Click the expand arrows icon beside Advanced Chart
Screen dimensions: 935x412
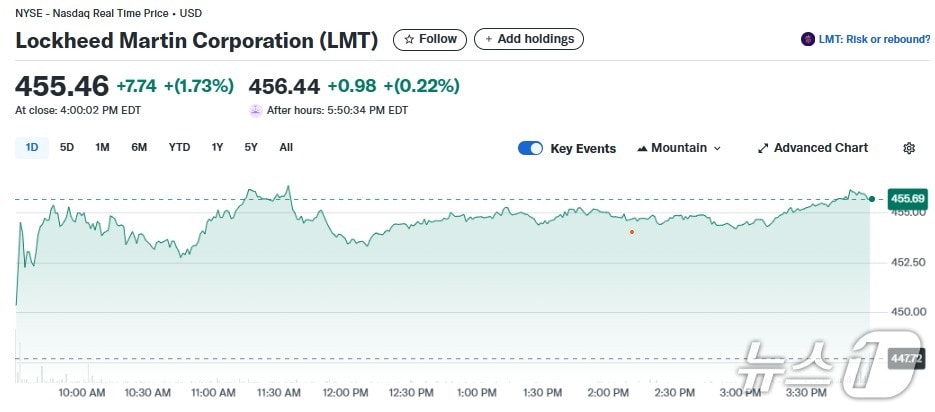click(x=763, y=148)
